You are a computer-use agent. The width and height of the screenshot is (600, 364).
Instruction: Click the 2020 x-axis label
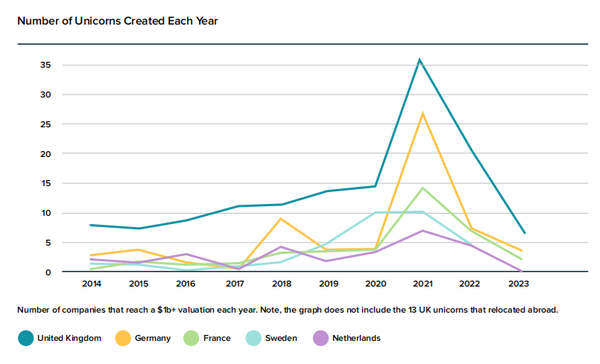(x=376, y=284)
